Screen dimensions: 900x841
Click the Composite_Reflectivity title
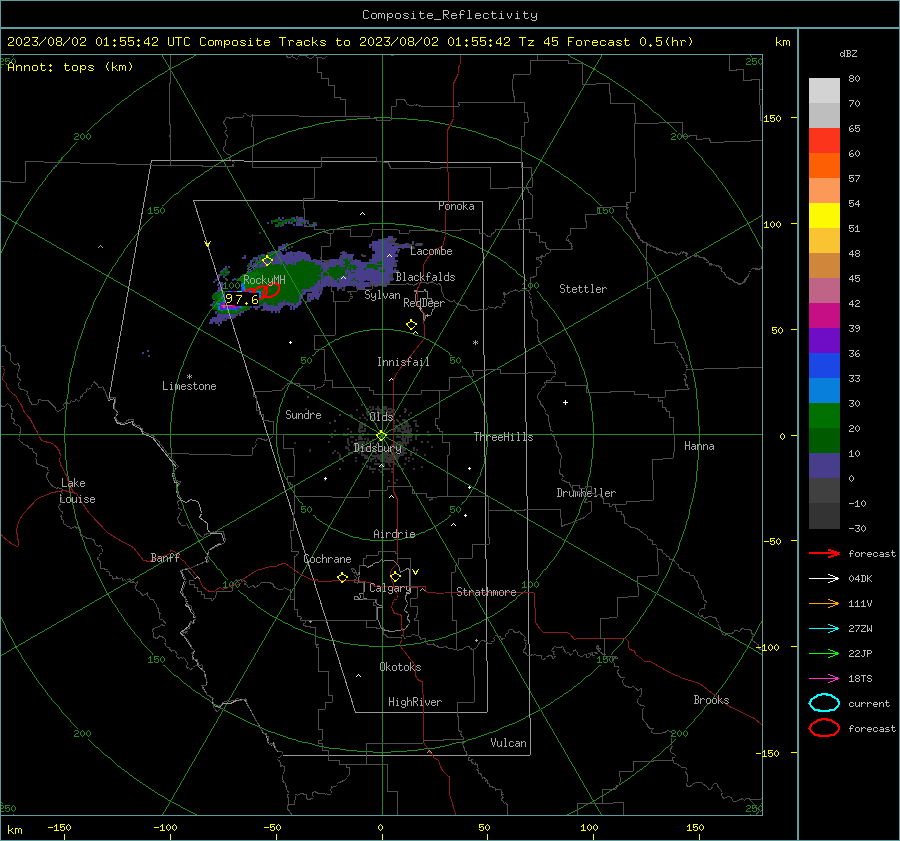[x=450, y=15]
